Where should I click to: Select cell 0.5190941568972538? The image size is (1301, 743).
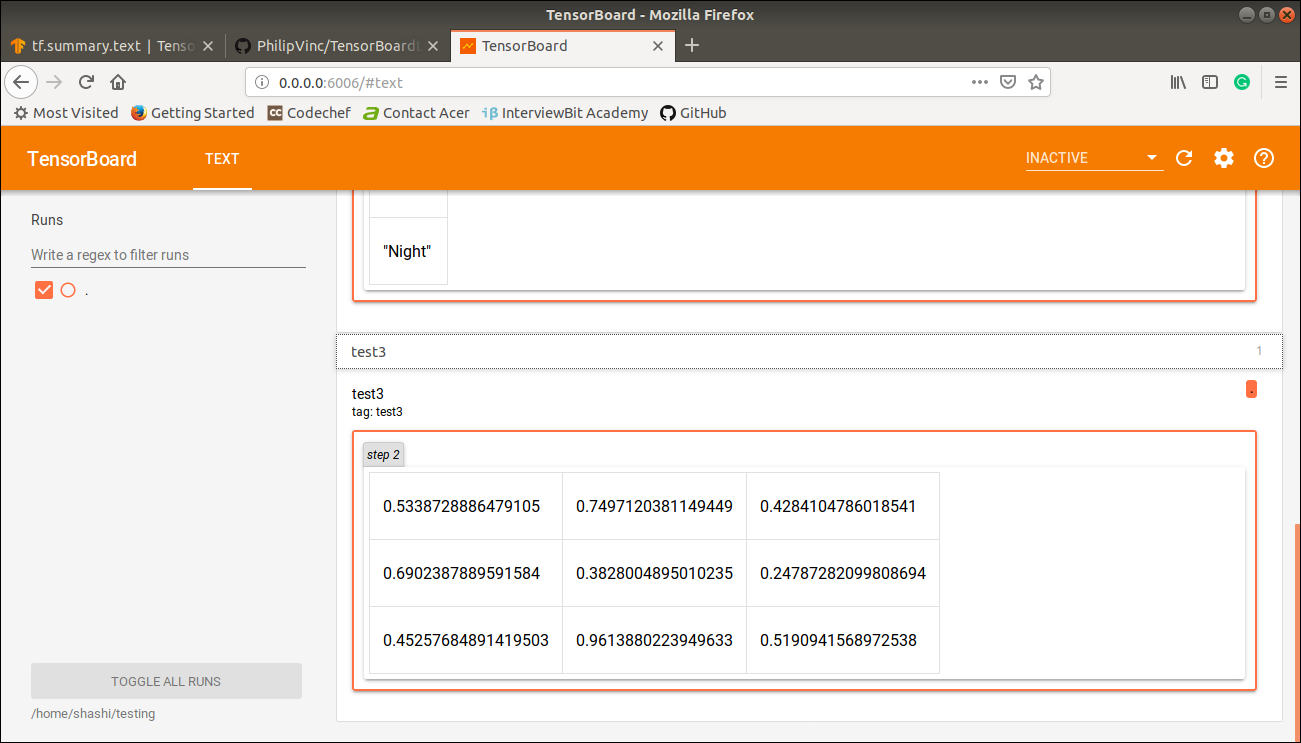point(843,640)
